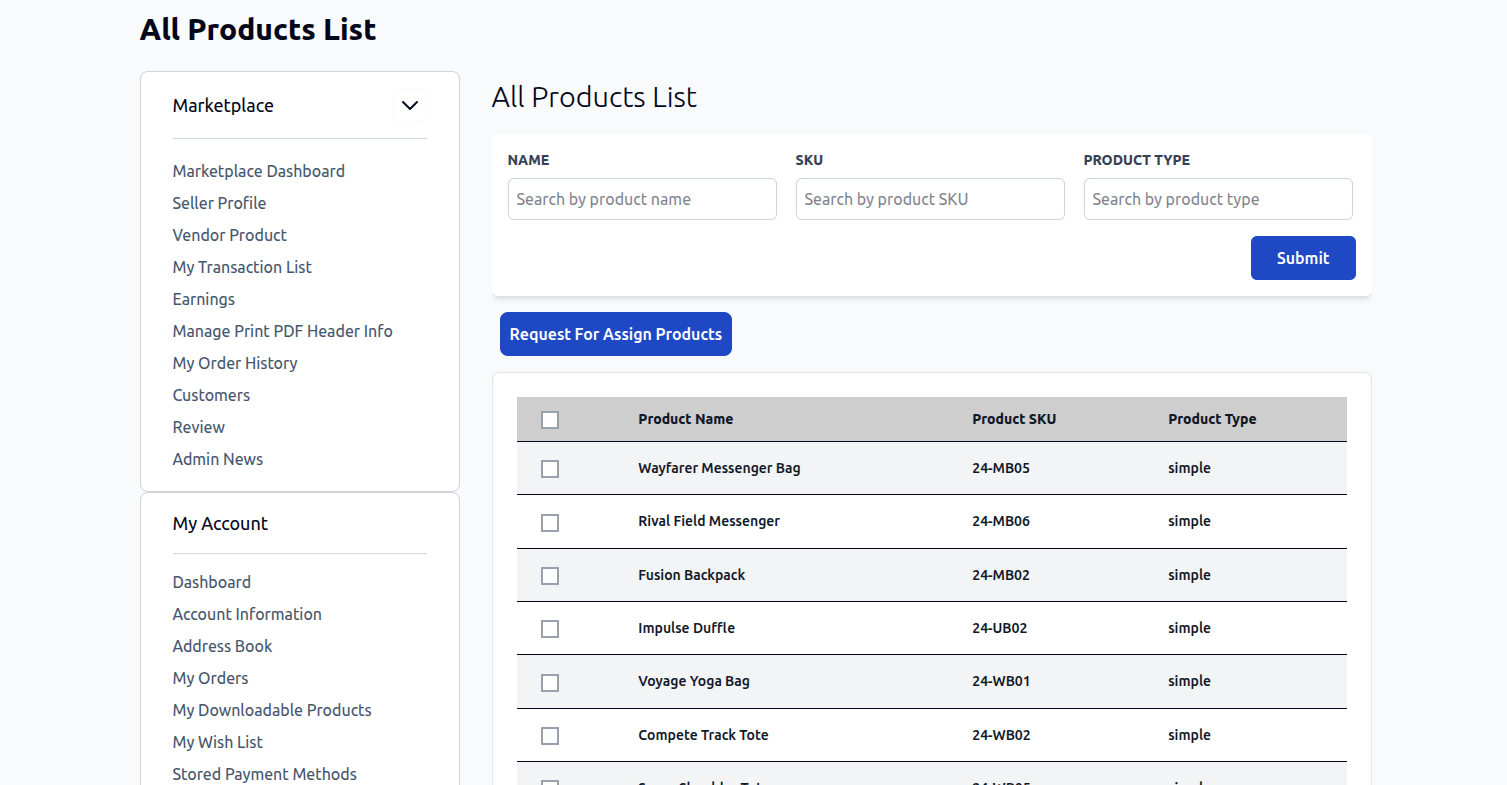Open the Review page
Viewport: 1507px width, 785px height.
pyautogui.click(x=198, y=427)
